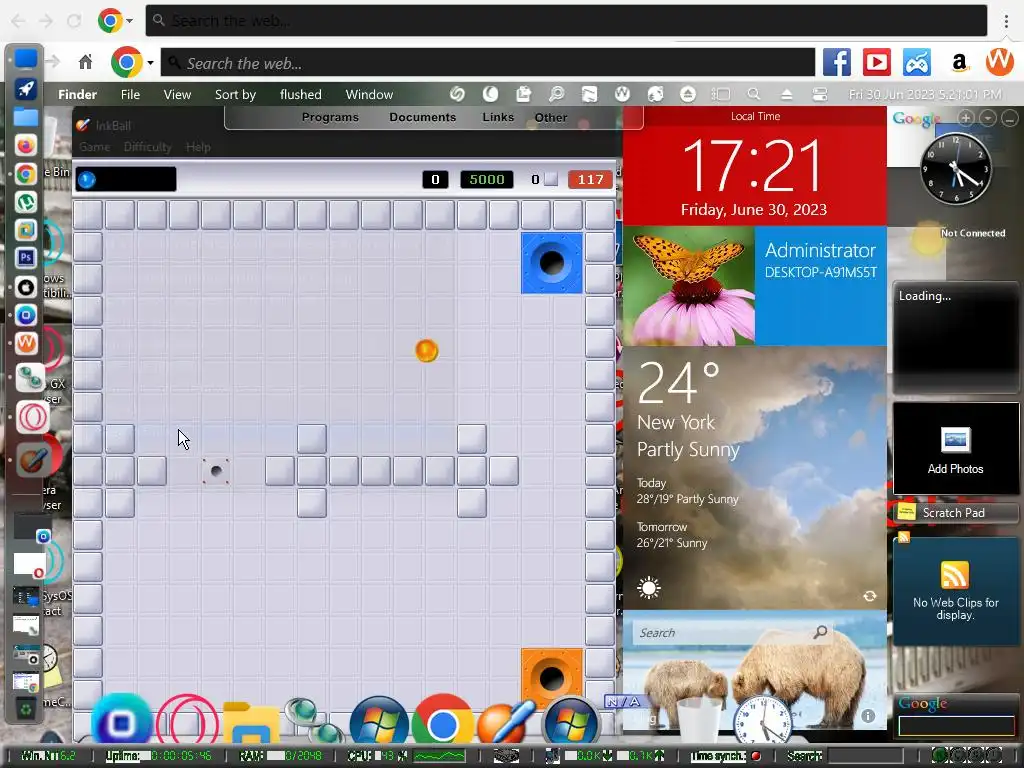Click the Facebook shortcut icon
Viewport: 1024px width, 768px height.
pyautogui.click(x=837, y=63)
